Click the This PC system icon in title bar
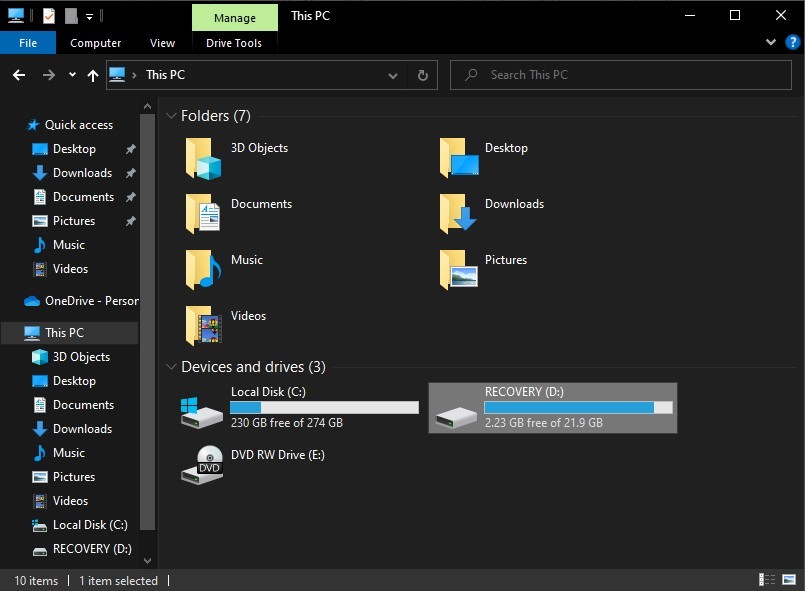 [16, 16]
